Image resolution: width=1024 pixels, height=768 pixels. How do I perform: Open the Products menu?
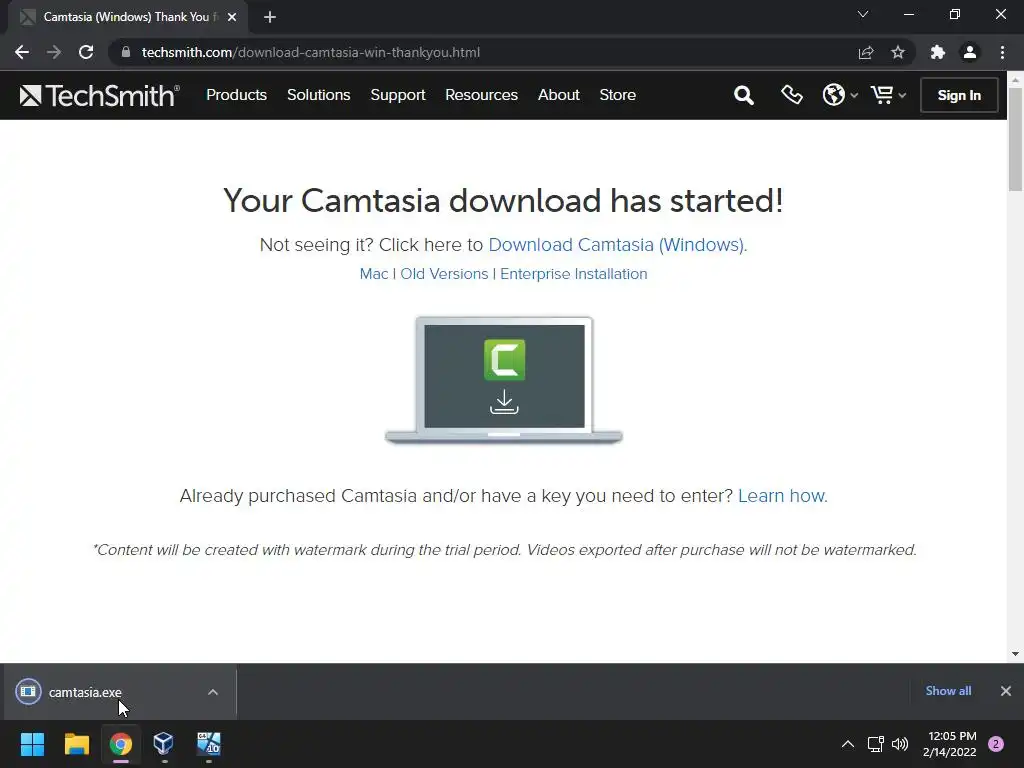pos(236,95)
